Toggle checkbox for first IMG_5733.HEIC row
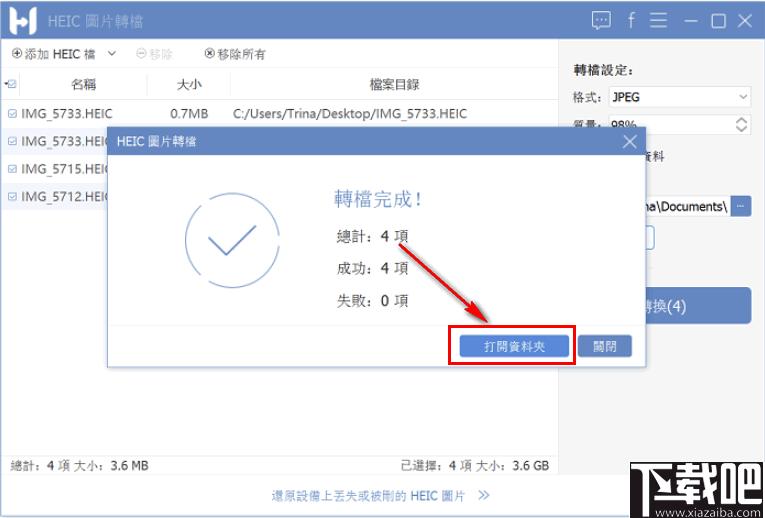 [x=12, y=114]
